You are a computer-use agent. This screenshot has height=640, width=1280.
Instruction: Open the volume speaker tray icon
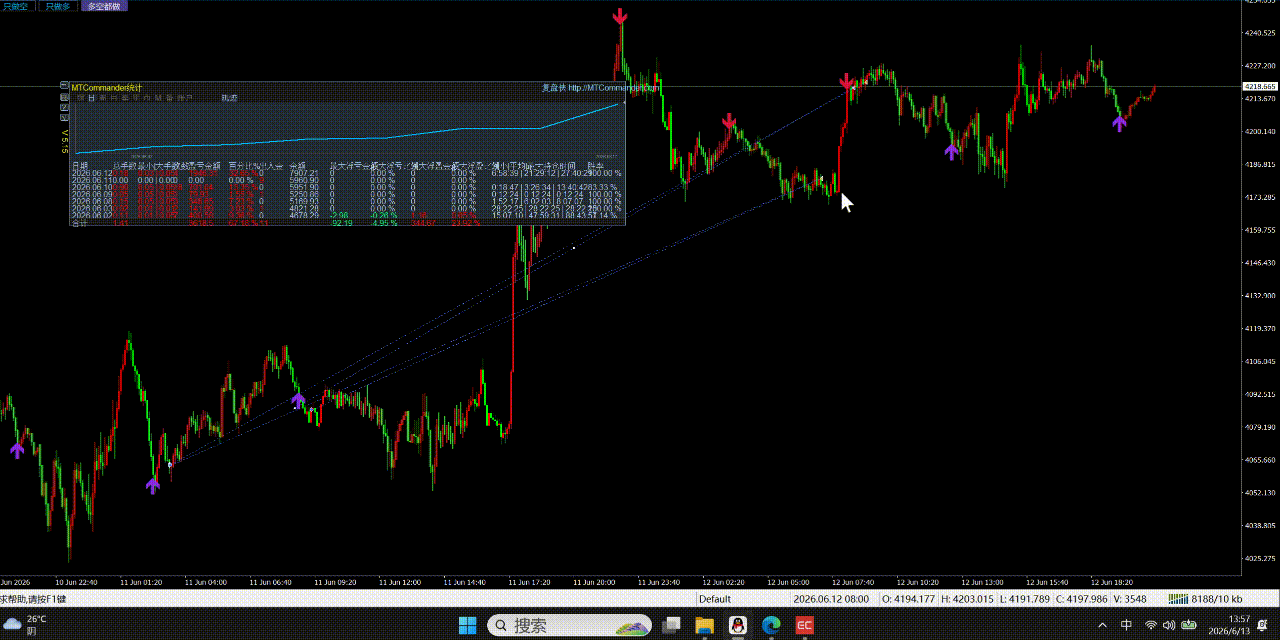(x=1170, y=626)
